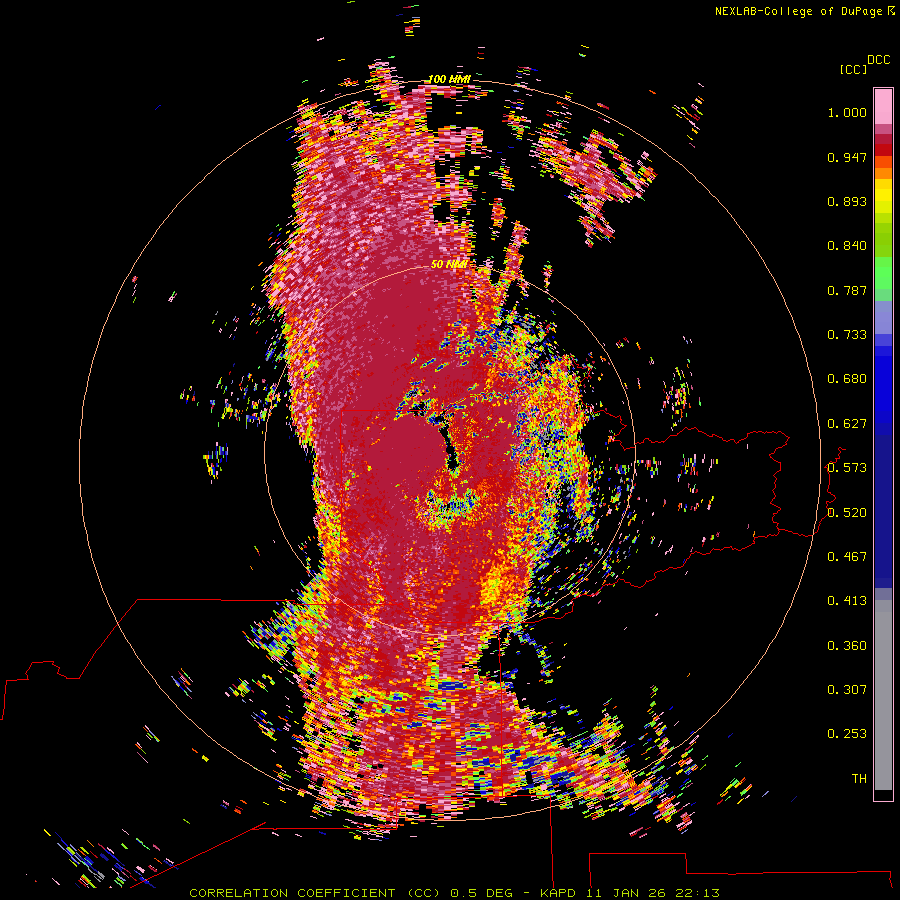This screenshot has width=900, height=900.
Task: Pick the light pink top segment of color bar
Action: [x=883, y=106]
